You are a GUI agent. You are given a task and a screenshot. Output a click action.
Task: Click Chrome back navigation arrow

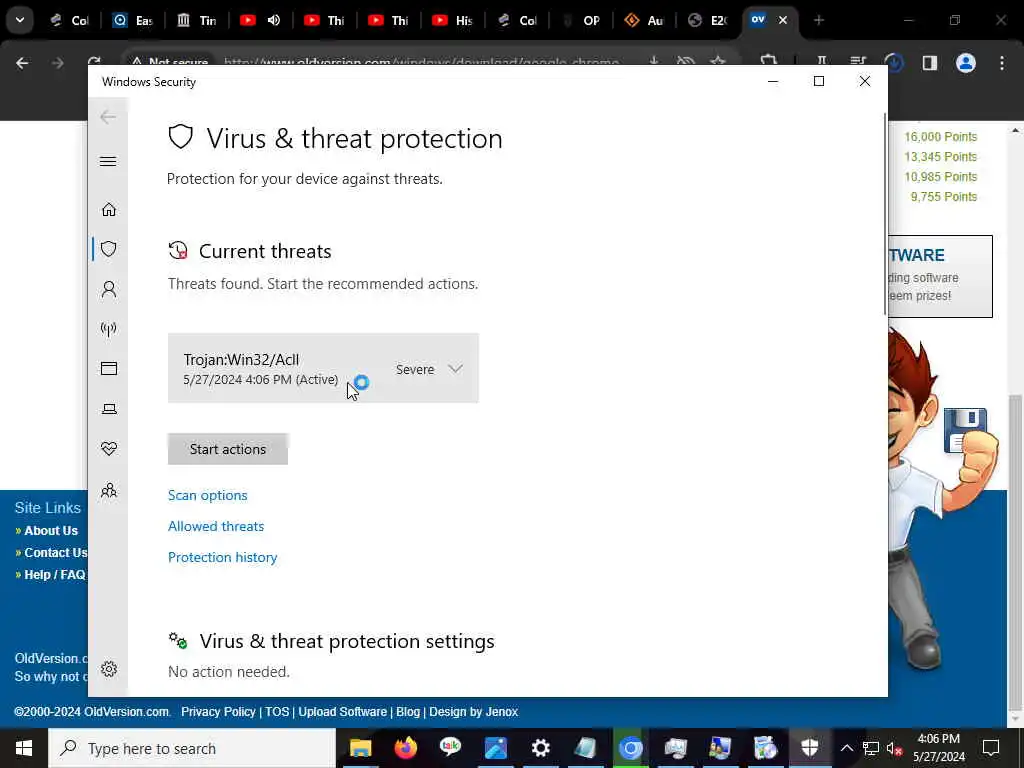click(22, 63)
